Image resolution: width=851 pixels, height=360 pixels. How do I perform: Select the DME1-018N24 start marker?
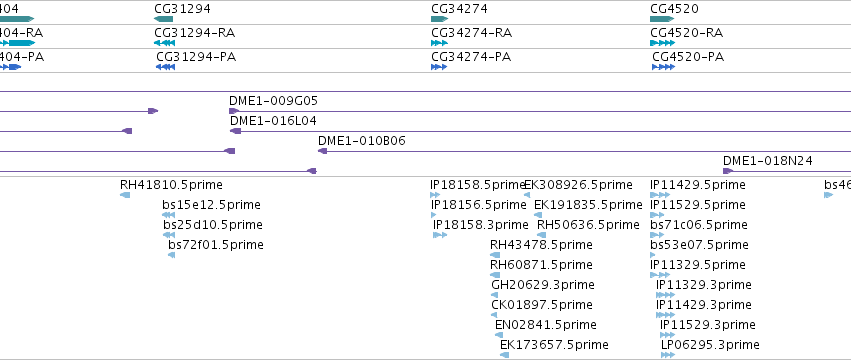coord(728,171)
